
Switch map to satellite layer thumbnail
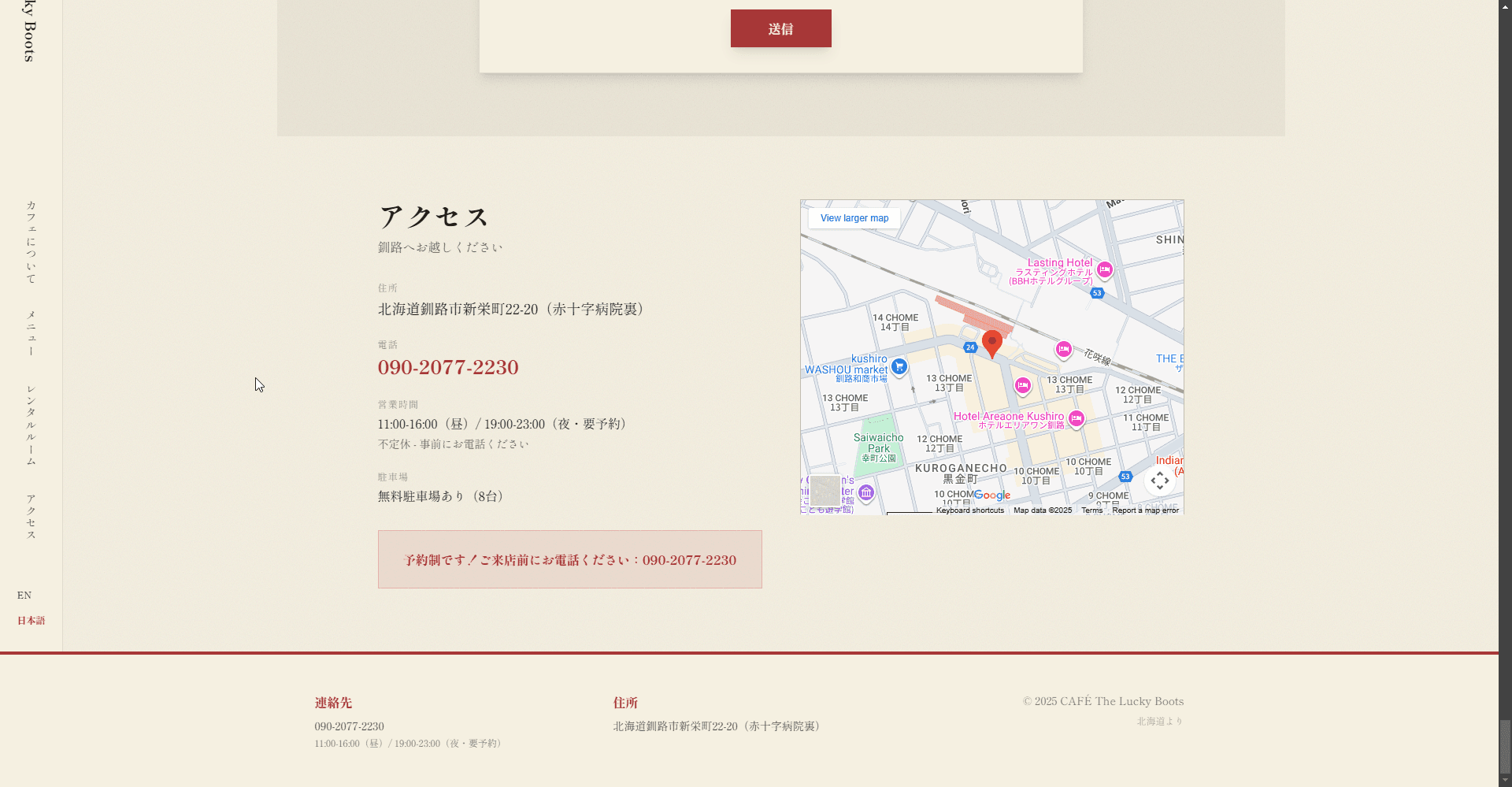825,491
